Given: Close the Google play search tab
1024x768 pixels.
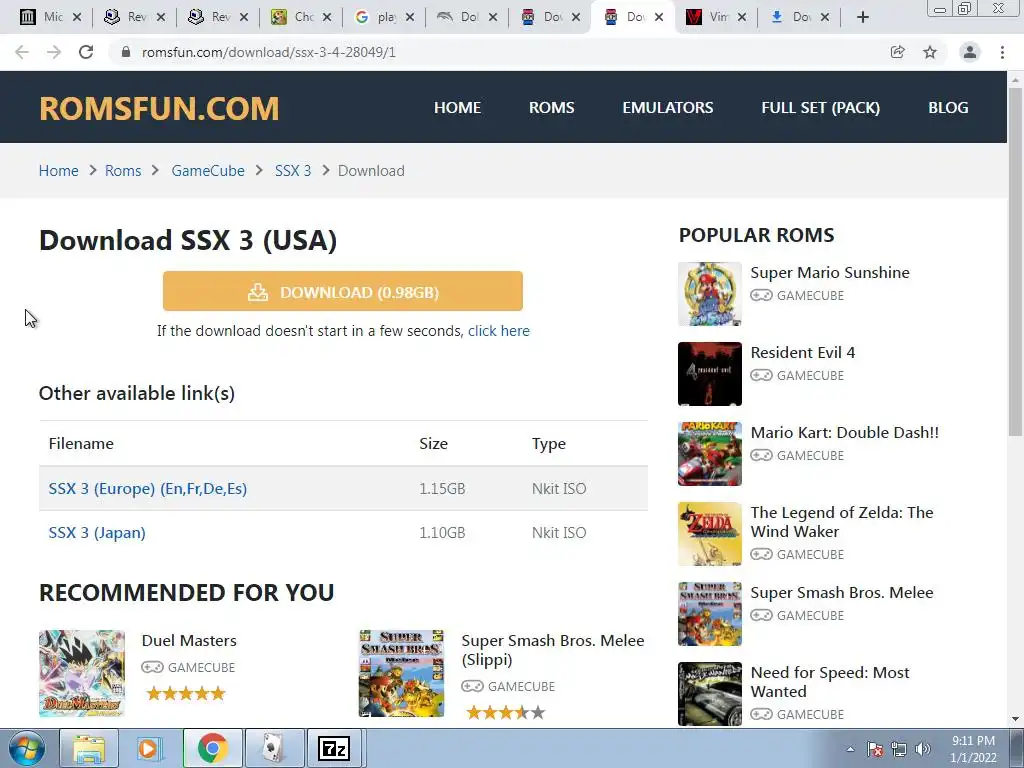Looking at the screenshot, I should pyautogui.click(x=410, y=17).
